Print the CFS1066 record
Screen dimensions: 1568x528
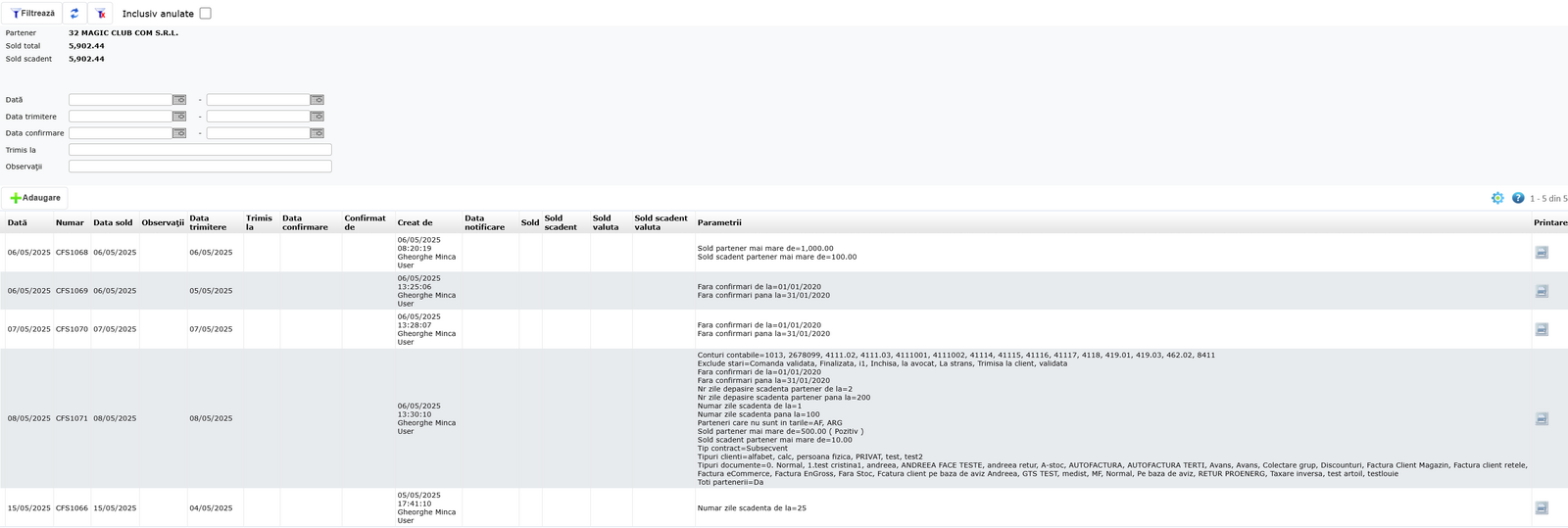[x=1541, y=508]
